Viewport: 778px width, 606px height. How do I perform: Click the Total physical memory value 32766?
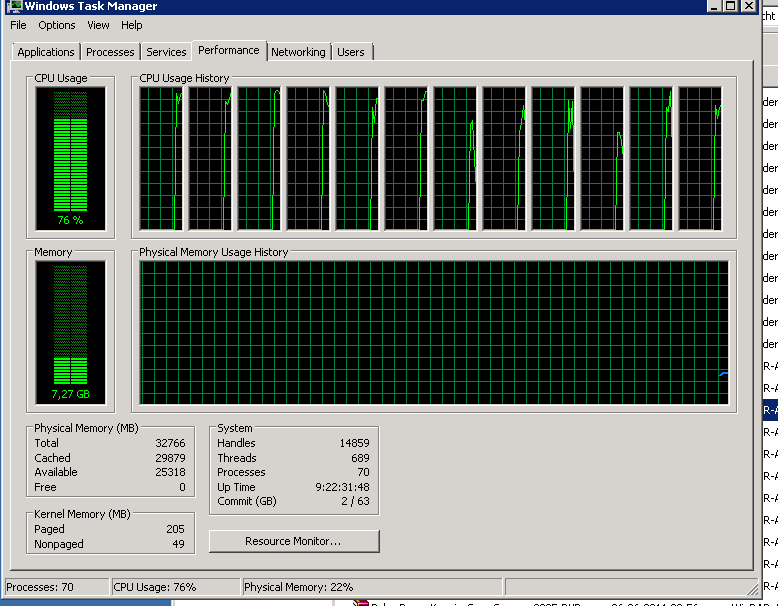(170, 443)
